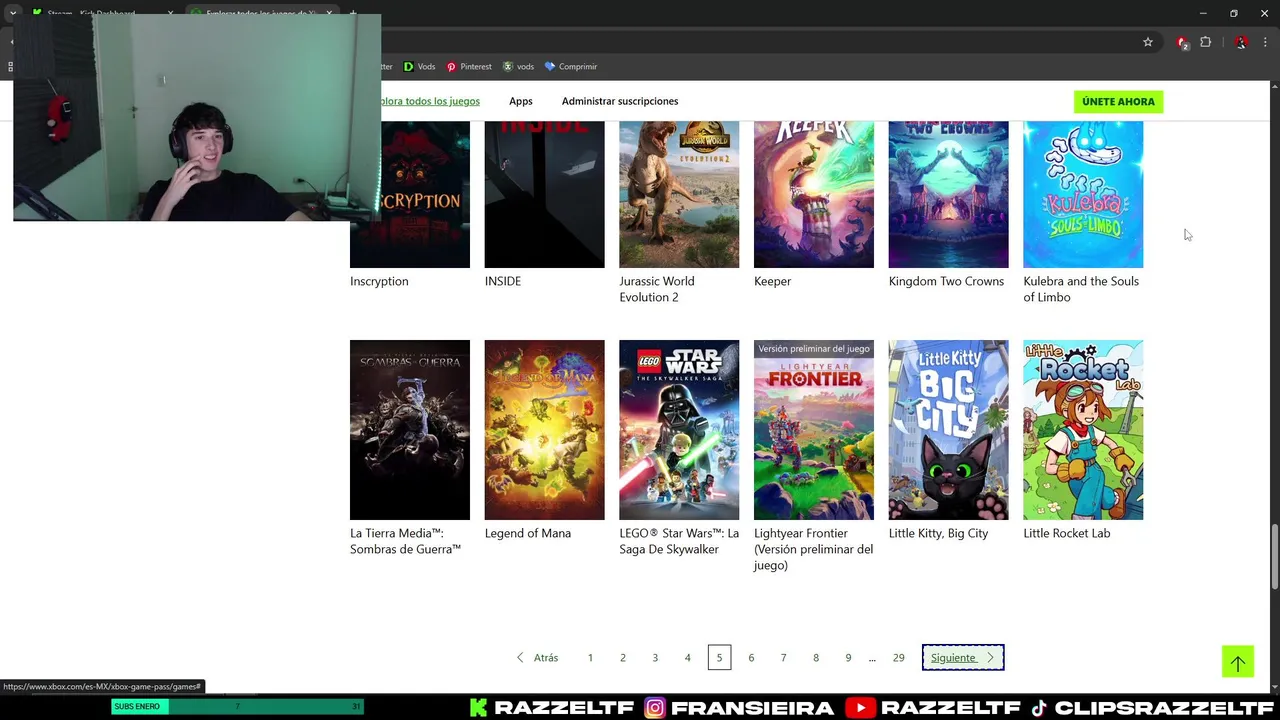This screenshot has height=720, width=1280.
Task: Click the SUBS ENERO progress bar
Action: pyautogui.click(x=237, y=707)
